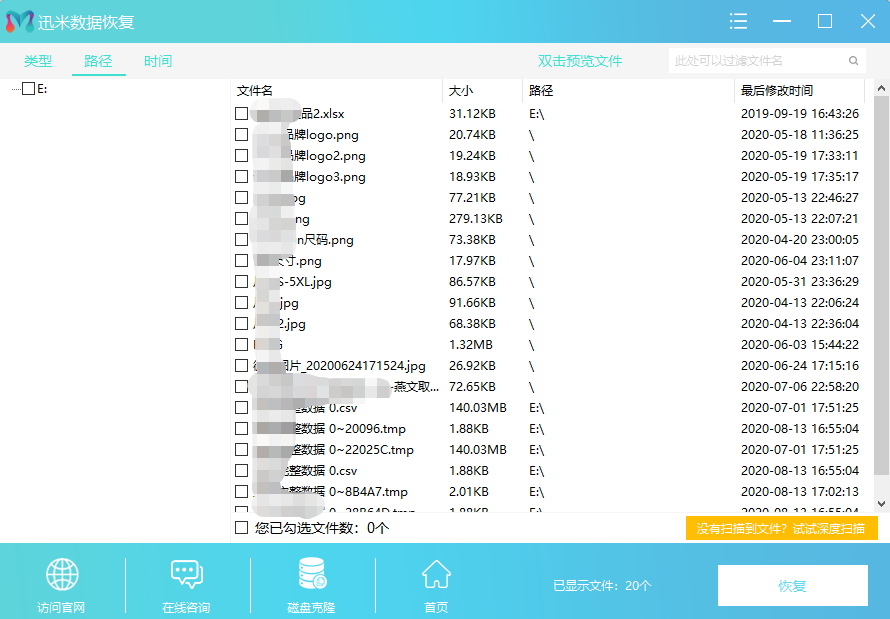Click the 恢复 recover button

point(792,586)
